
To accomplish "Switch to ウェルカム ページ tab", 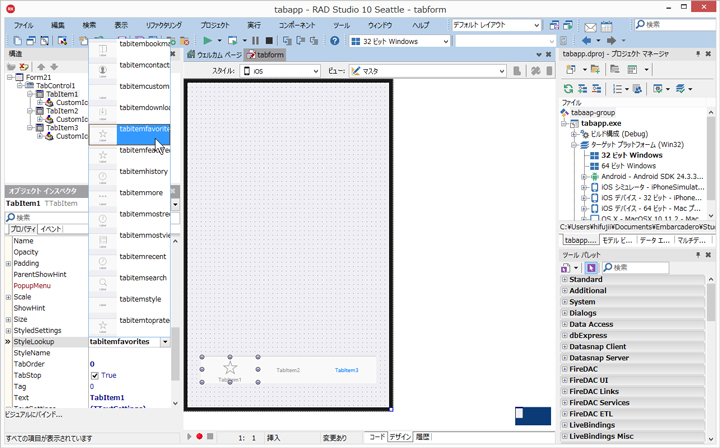I will click(x=214, y=55).
